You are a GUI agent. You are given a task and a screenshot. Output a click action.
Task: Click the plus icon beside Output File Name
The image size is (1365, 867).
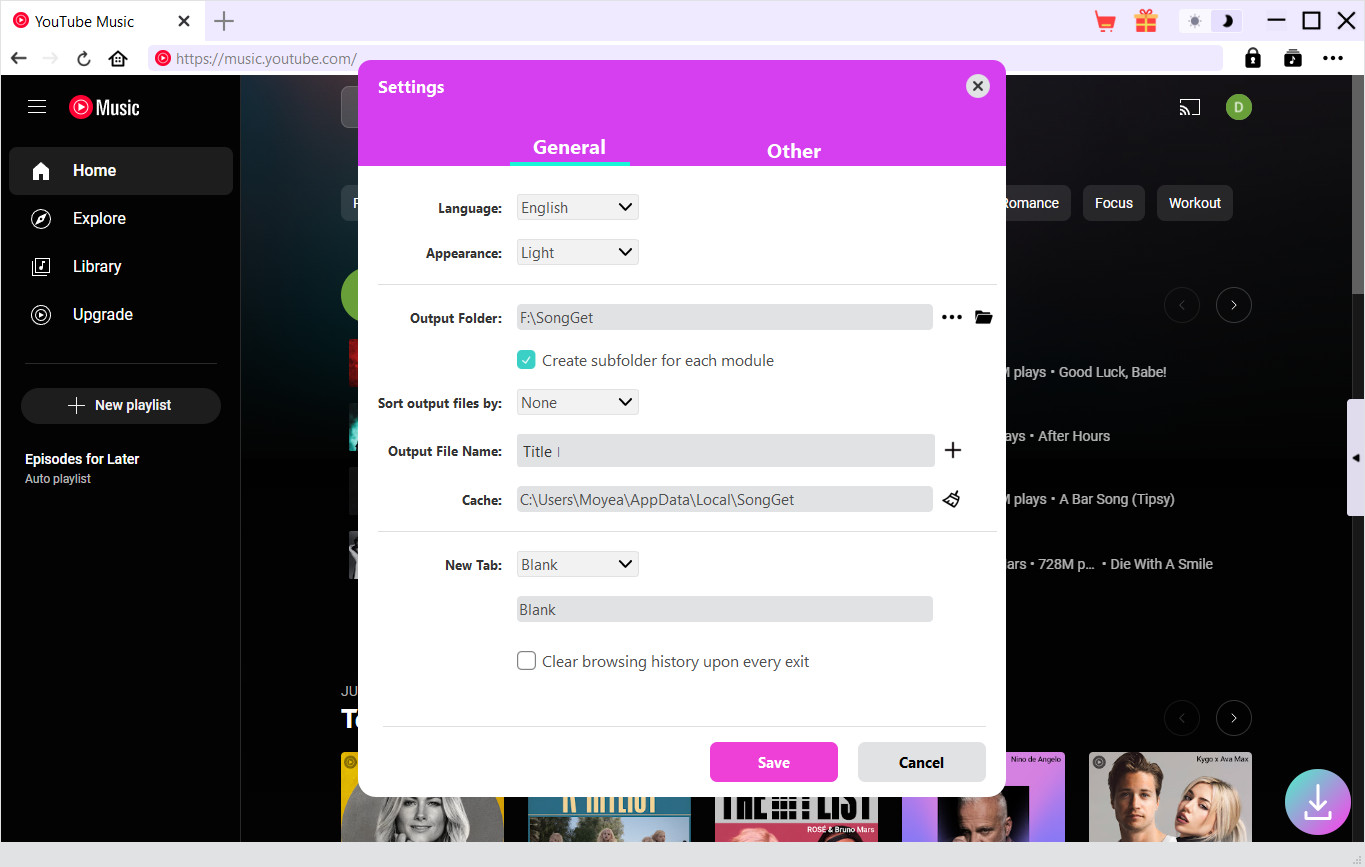(x=952, y=450)
